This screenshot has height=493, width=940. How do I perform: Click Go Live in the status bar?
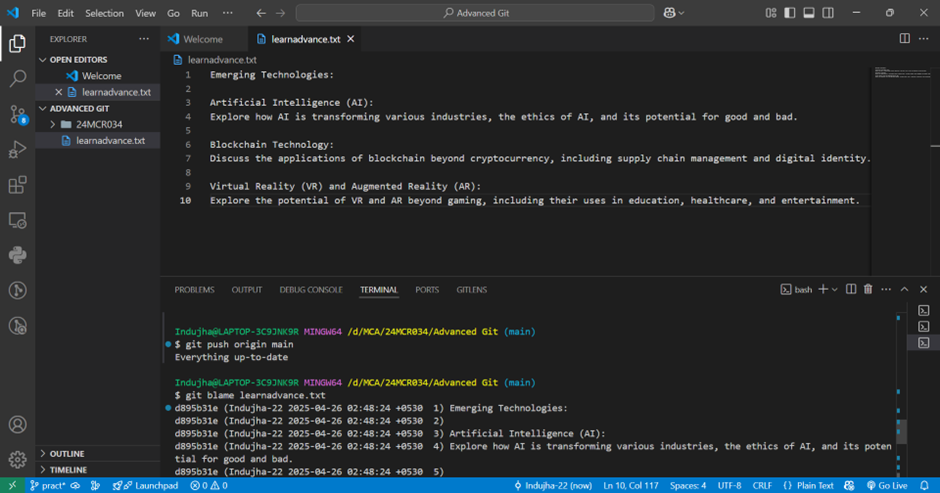887,485
